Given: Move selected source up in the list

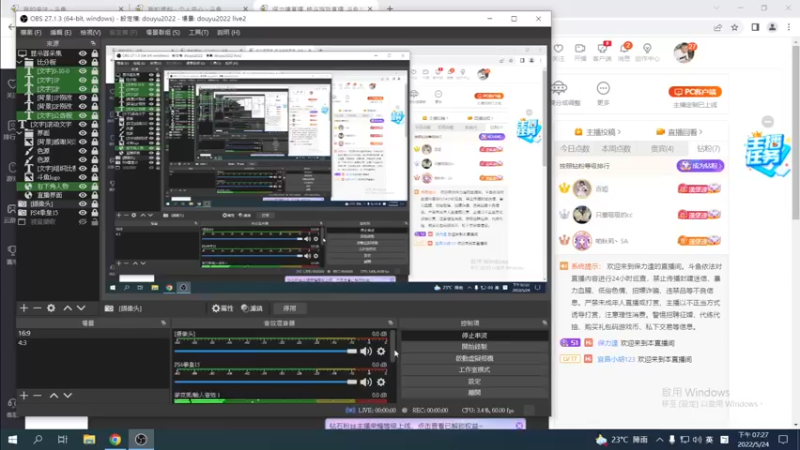Looking at the screenshot, I should tap(67, 308).
